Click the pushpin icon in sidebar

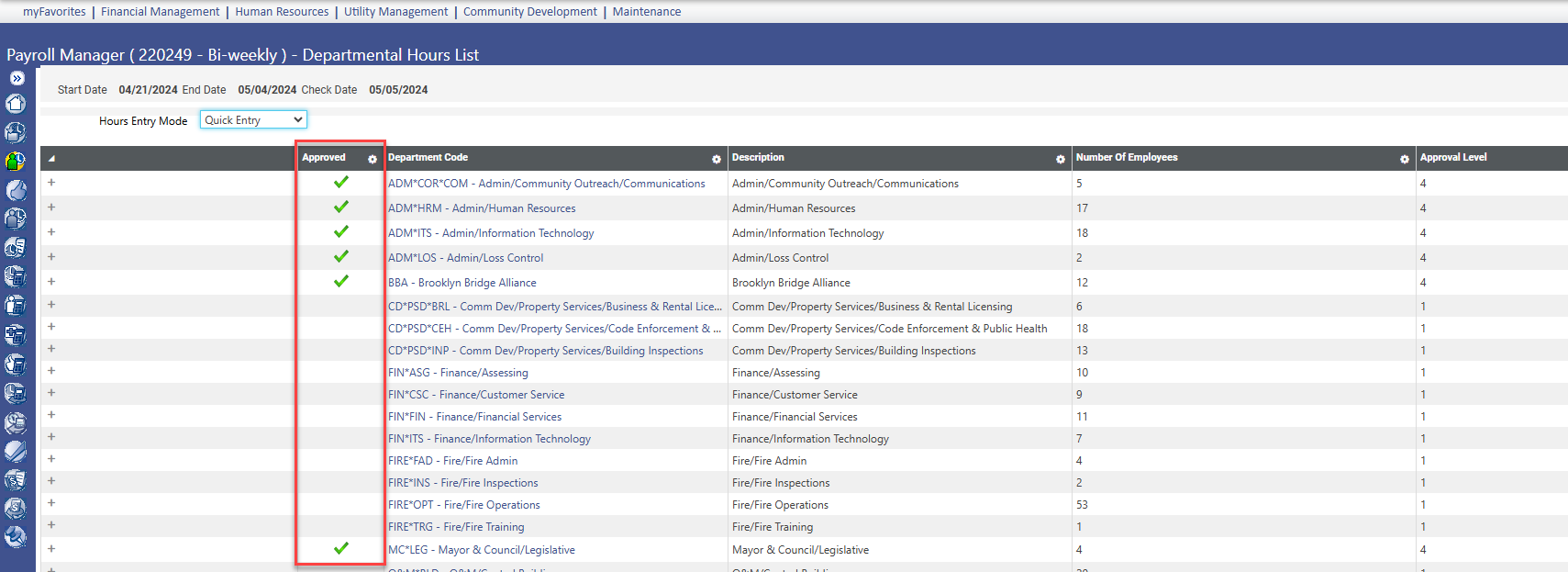coord(16,536)
